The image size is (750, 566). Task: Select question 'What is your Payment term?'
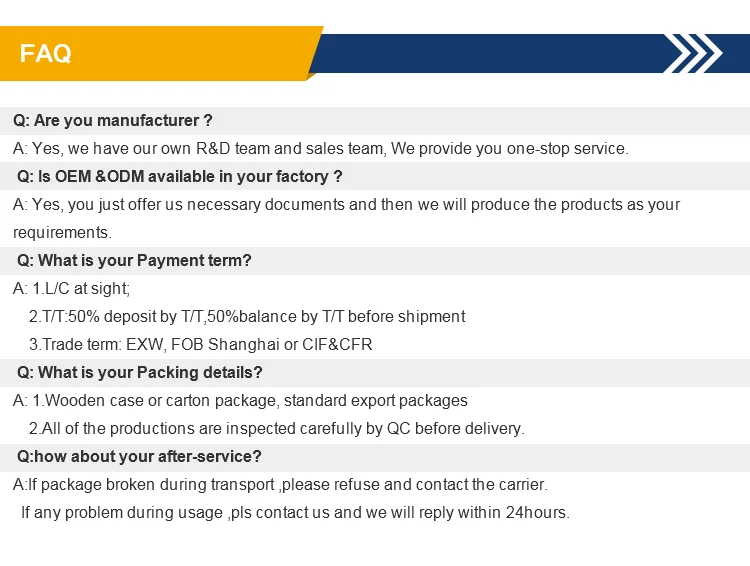[134, 260]
